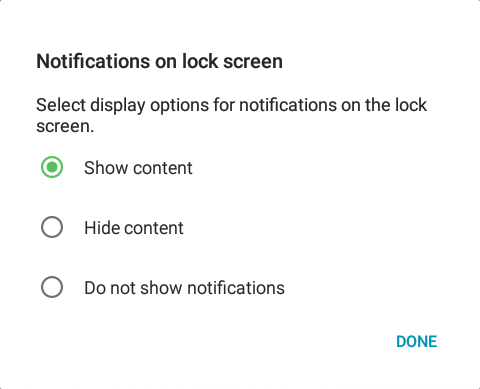Click the 'Notifications on lock screen' title
Image resolution: width=480 pixels, height=389 pixels.
tap(159, 61)
